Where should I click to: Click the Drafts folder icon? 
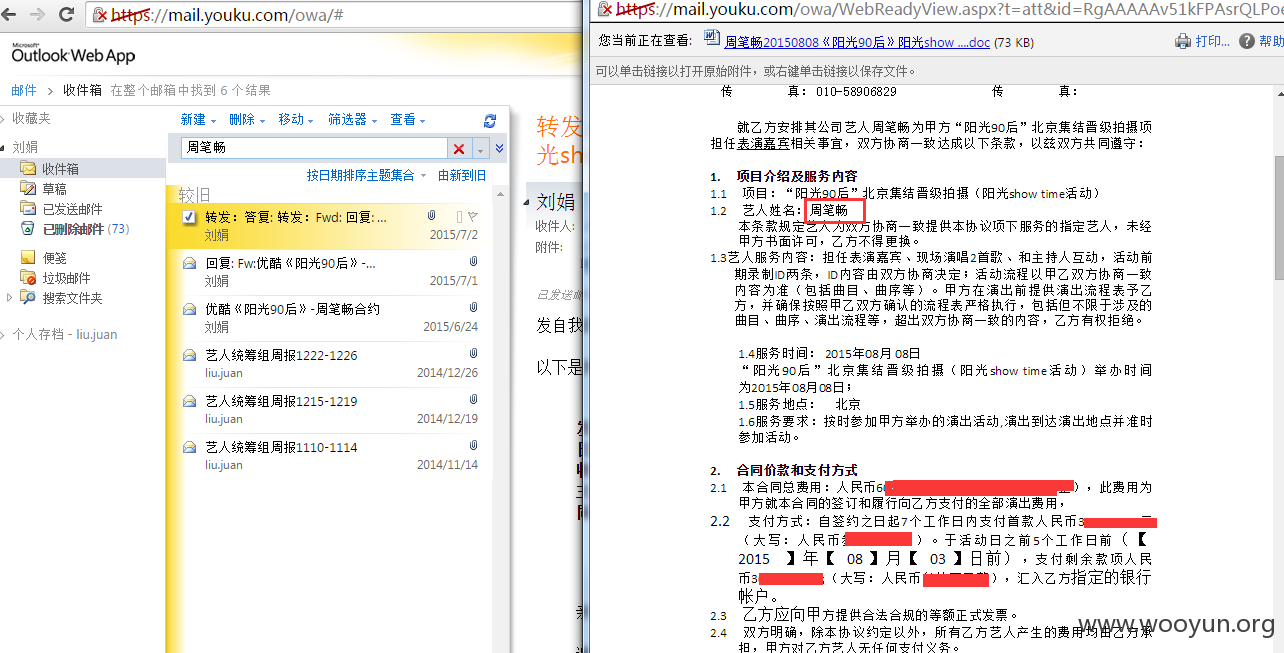[28, 189]
